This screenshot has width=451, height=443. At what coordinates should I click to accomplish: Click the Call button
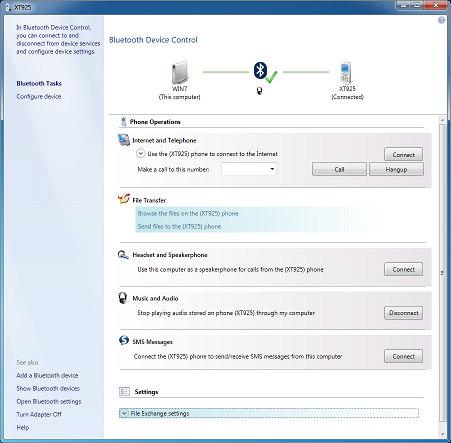[x=339, y=169]
